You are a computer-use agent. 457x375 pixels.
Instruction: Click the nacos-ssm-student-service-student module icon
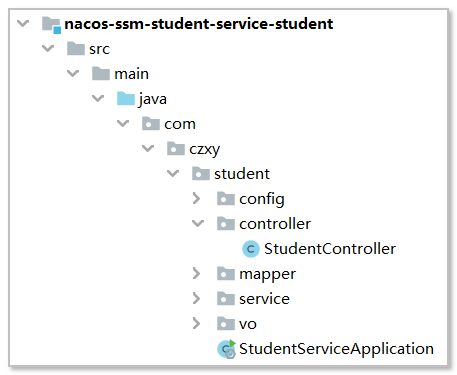point(51,25)
